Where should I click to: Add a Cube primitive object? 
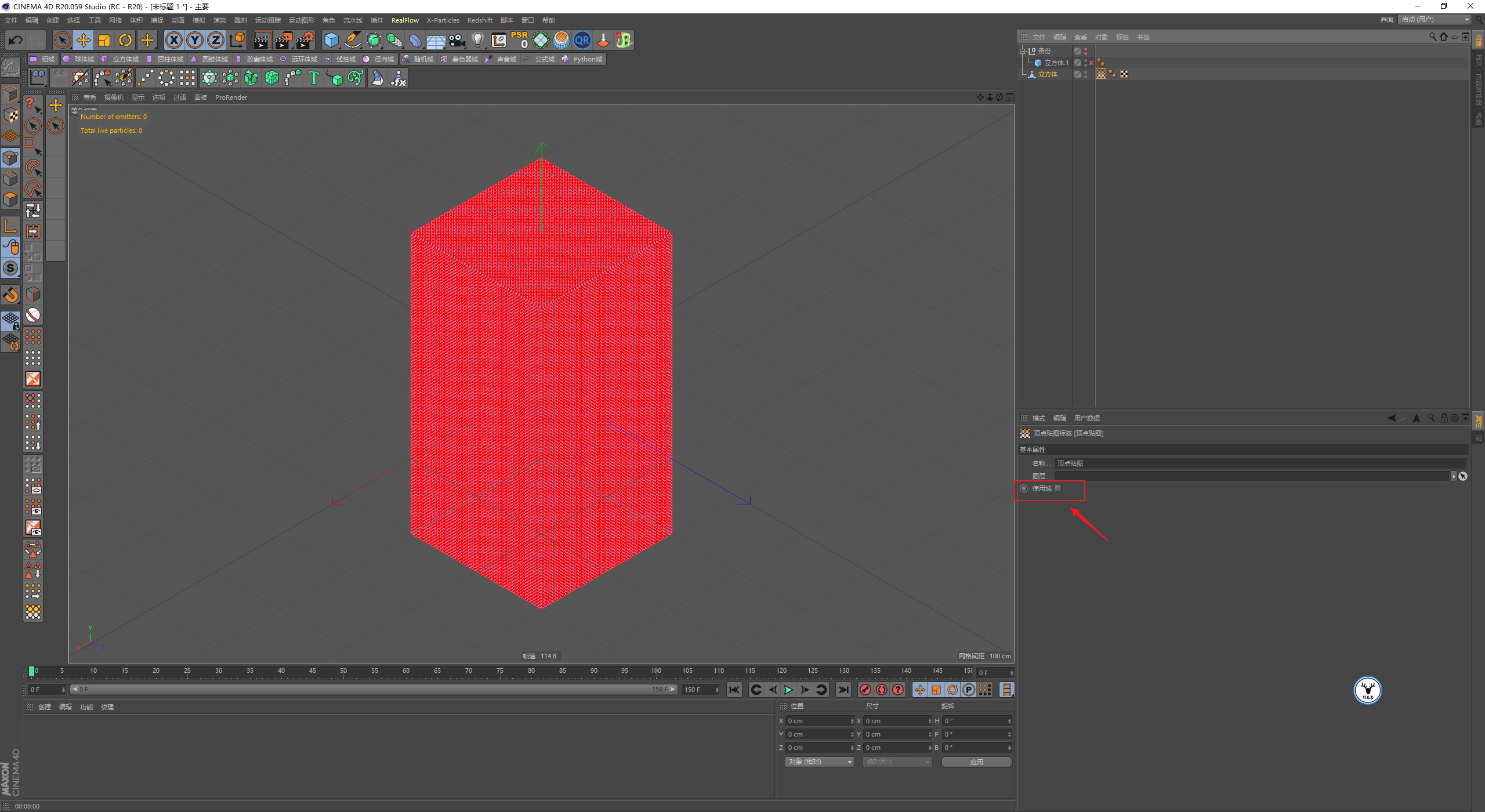pos(331,40)
